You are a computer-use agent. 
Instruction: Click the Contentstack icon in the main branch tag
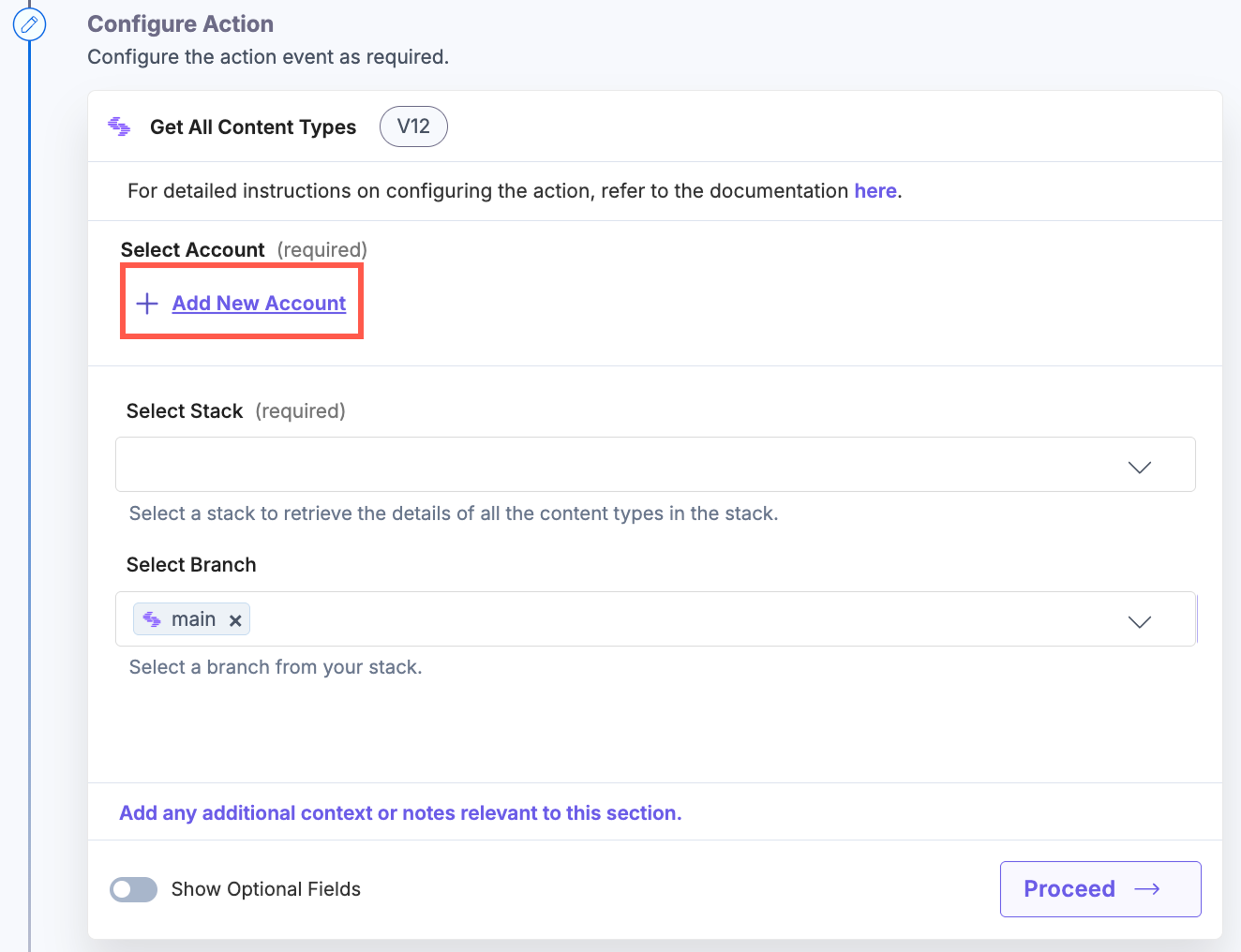coord(152,619)
